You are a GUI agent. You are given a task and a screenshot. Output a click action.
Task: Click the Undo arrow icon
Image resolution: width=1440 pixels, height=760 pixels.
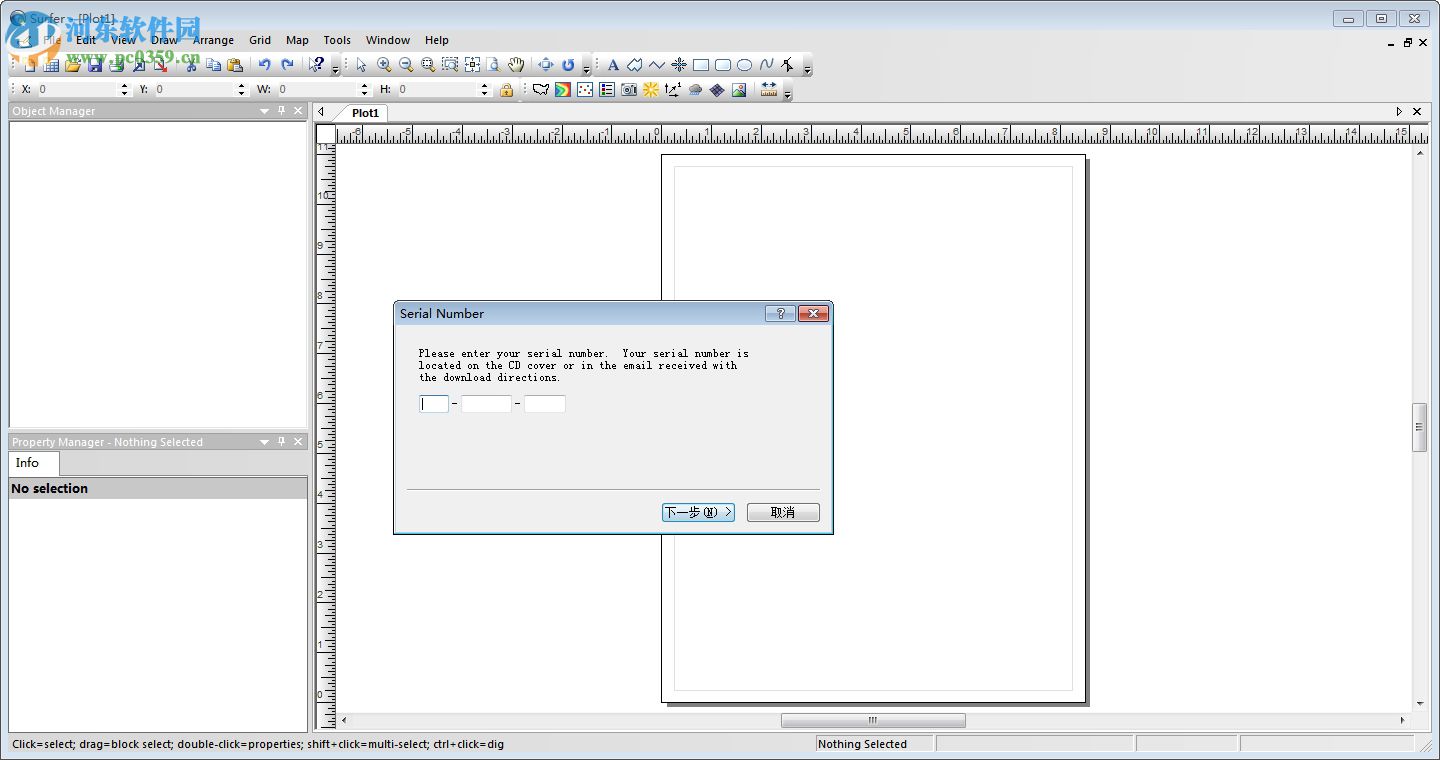265,65
